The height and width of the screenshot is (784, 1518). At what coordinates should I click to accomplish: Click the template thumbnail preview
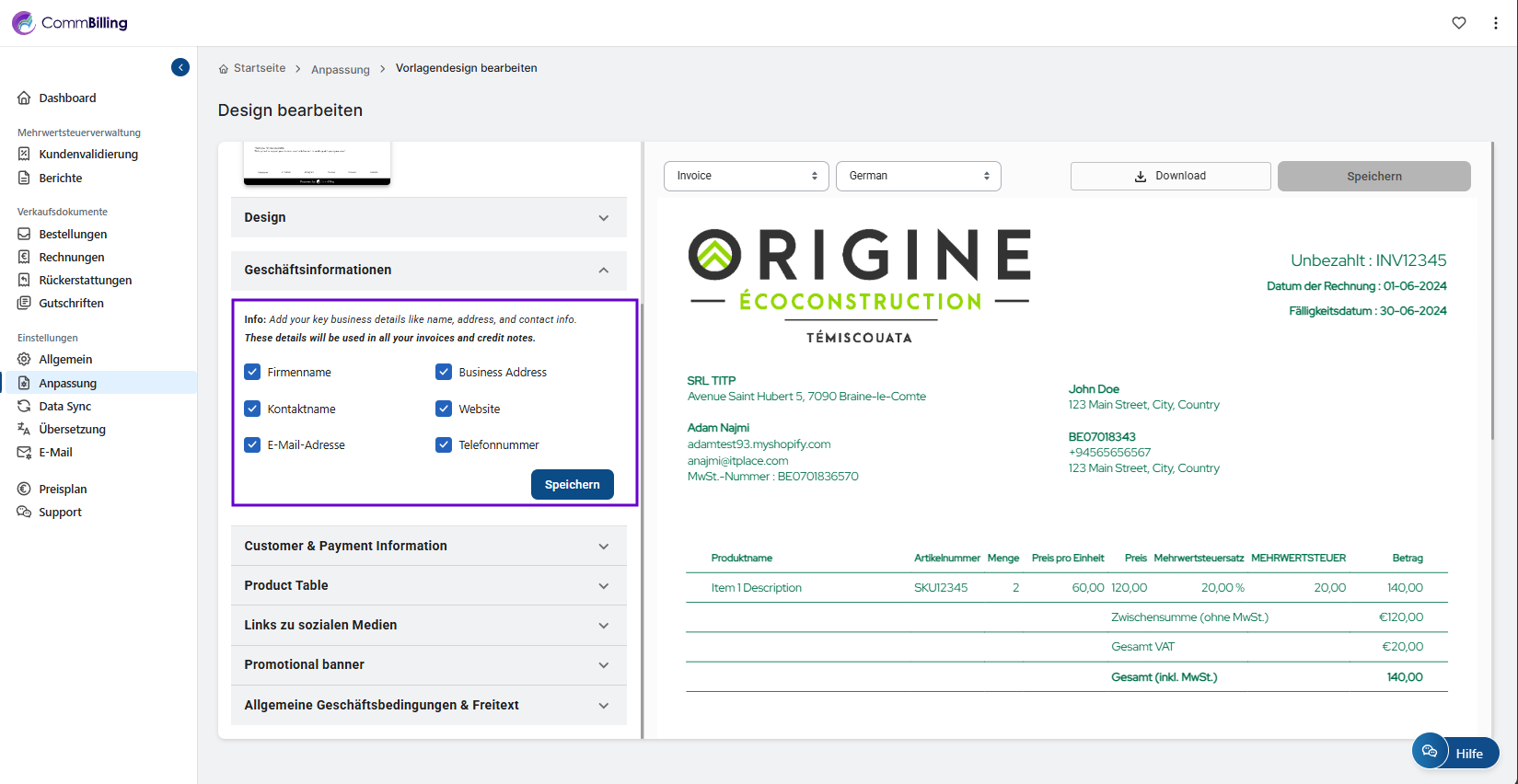tap(317, 163)
